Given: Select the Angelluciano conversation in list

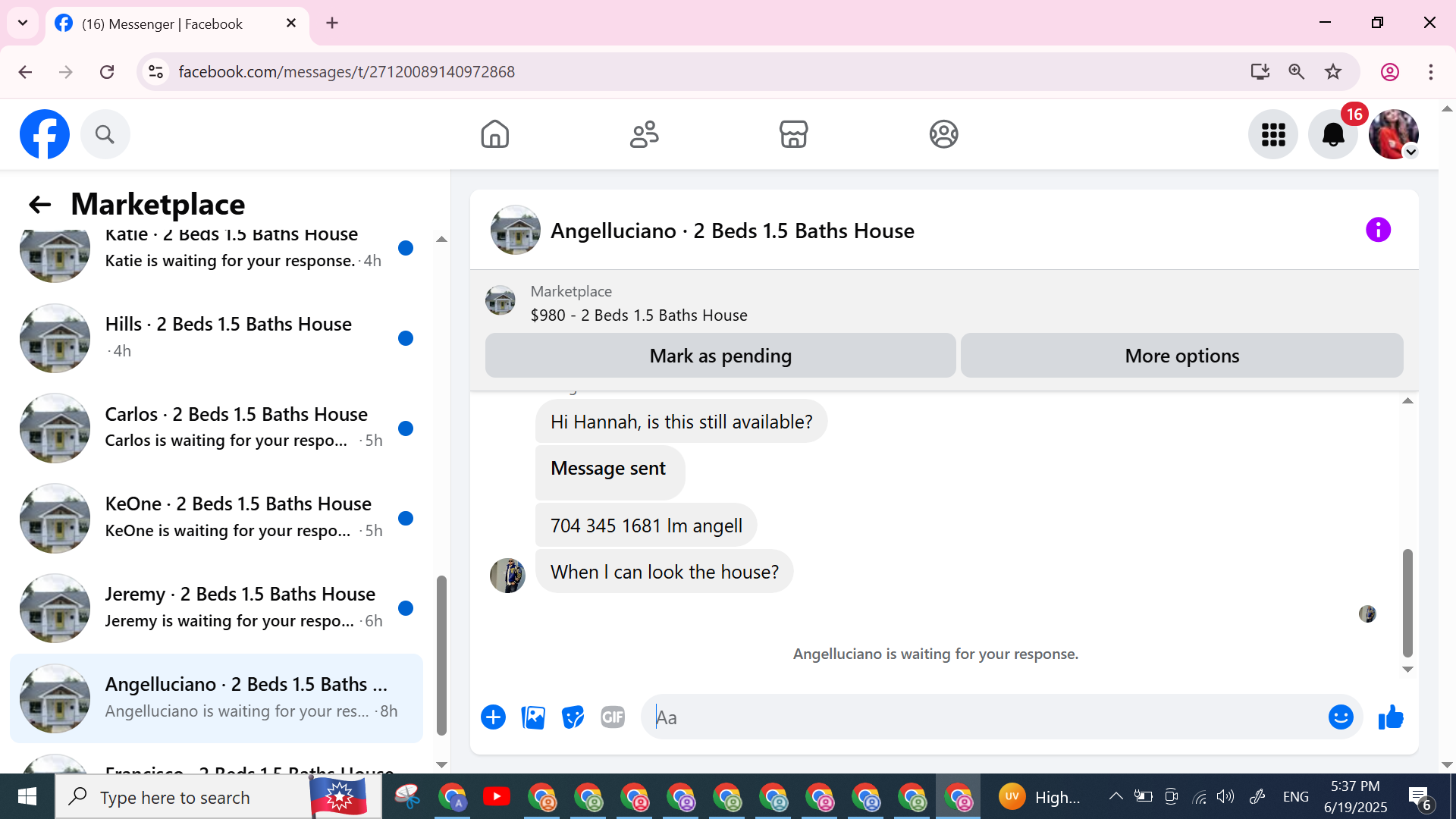Looking at the screenshot, I should tap(217, 698).
